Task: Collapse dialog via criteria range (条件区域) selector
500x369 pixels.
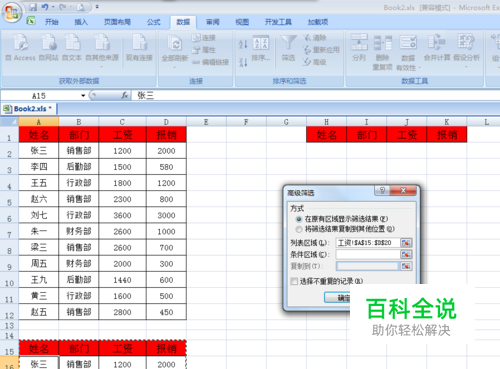Action: click(x=406, y=255)
